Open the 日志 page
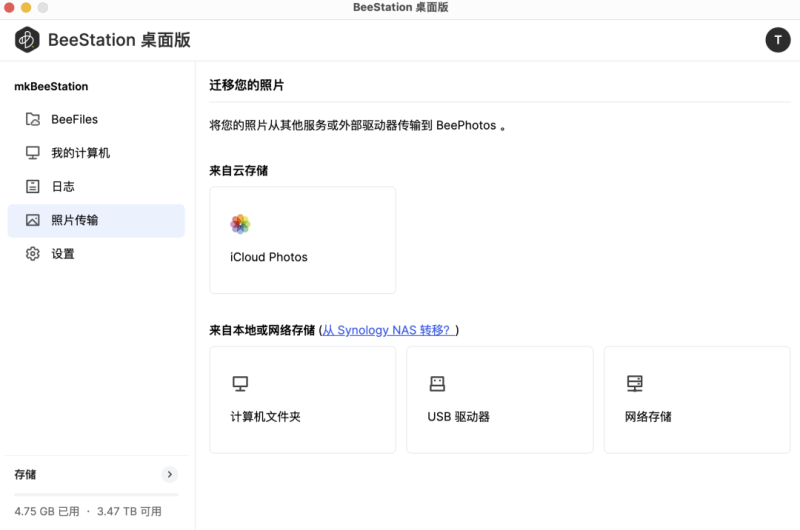Viewport: 800px width, 530px height. coord(96,187)
